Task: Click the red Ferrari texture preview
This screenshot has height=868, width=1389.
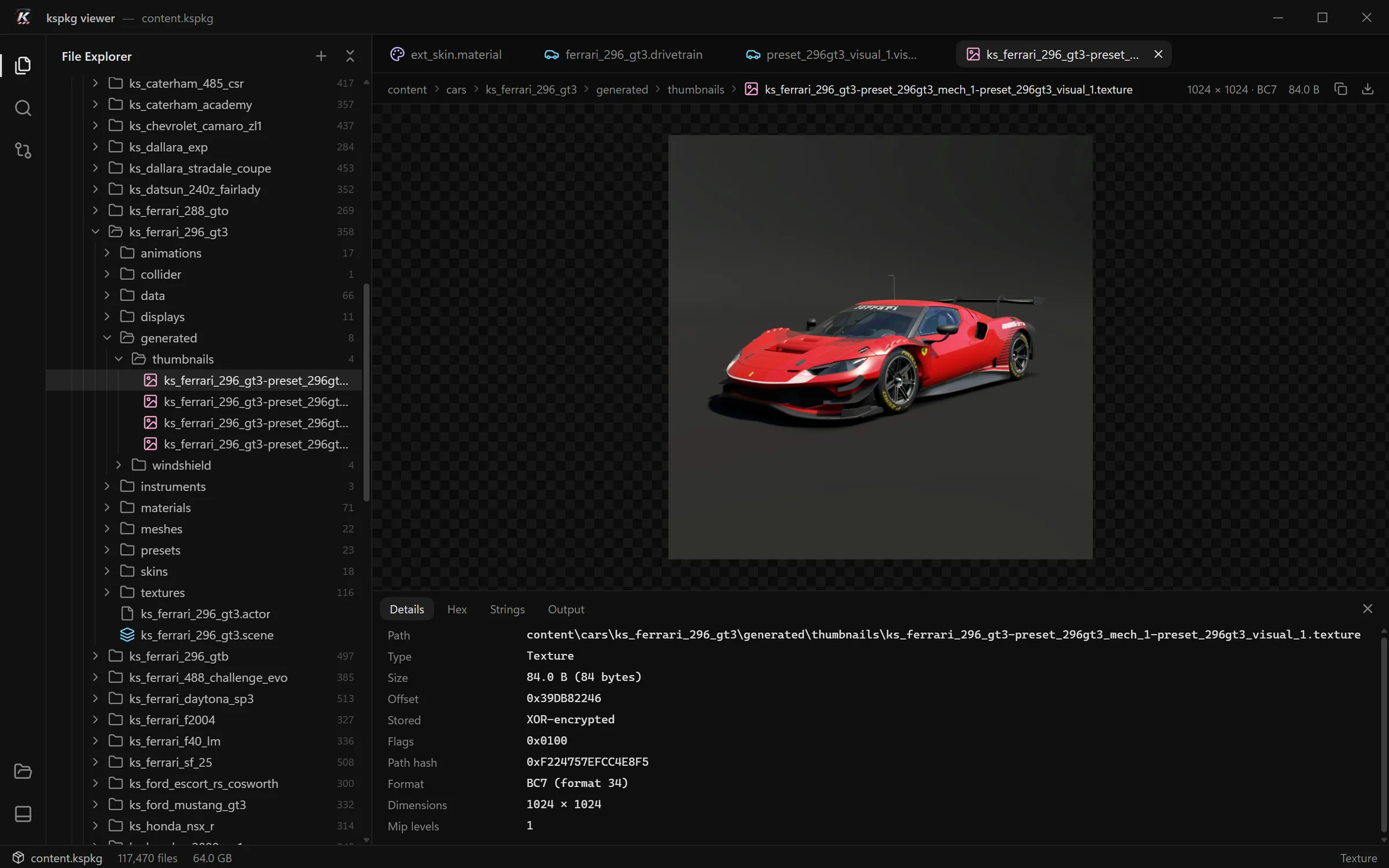Action: (x=880, y=347)
